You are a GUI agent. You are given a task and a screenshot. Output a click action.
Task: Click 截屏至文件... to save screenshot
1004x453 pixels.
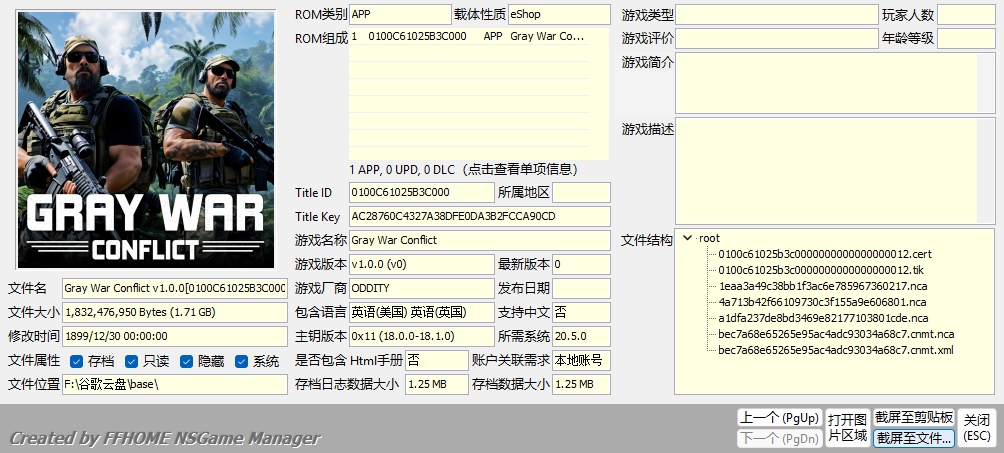pyautogui.click(x=913, y=438)
